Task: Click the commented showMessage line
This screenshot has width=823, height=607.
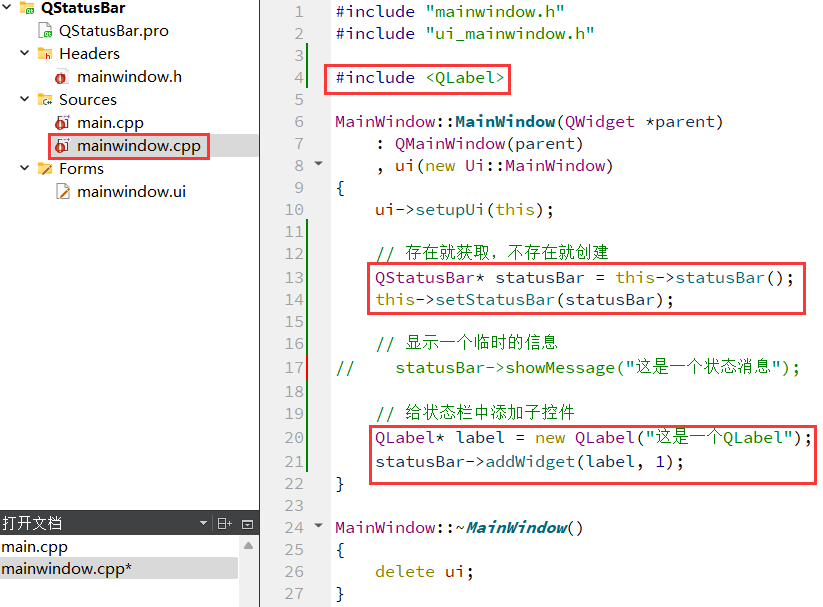Action: tap(567, 367)
